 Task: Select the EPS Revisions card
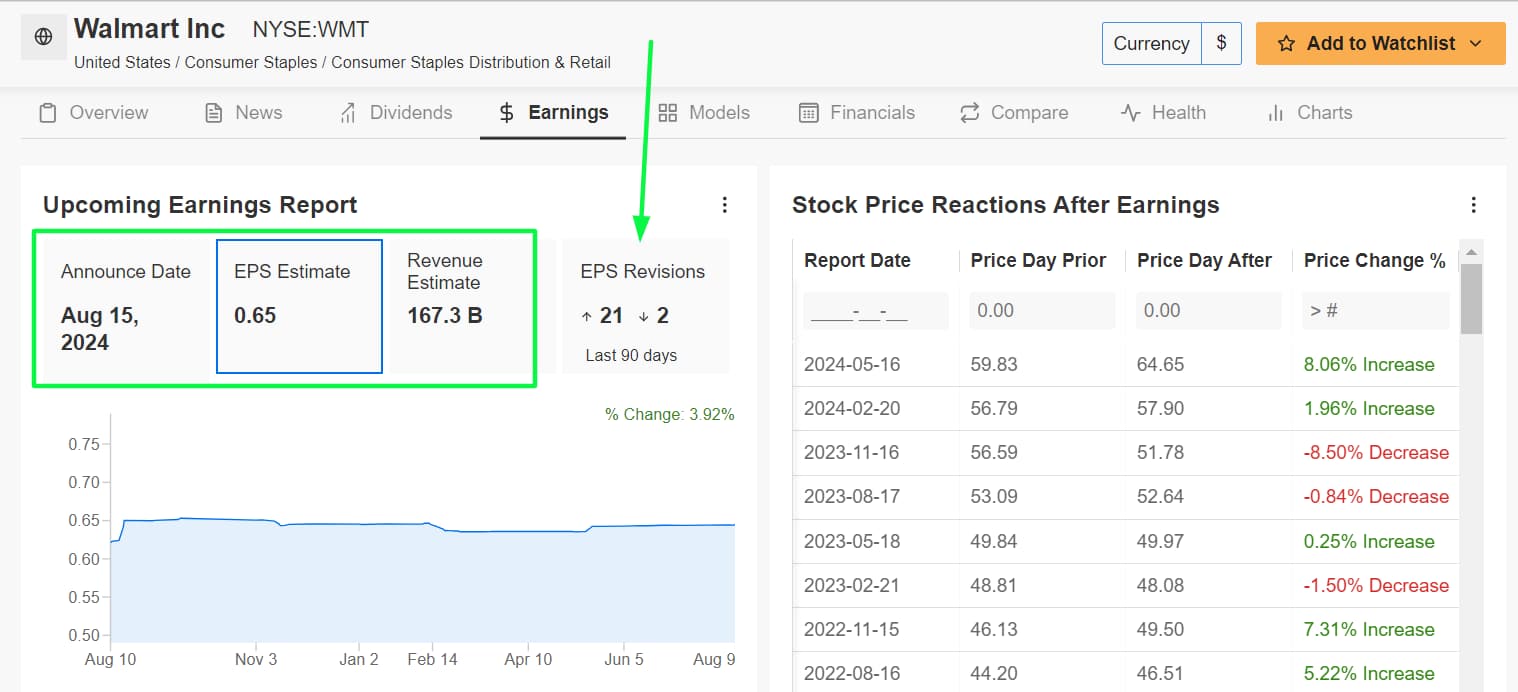tap(646, 306)
